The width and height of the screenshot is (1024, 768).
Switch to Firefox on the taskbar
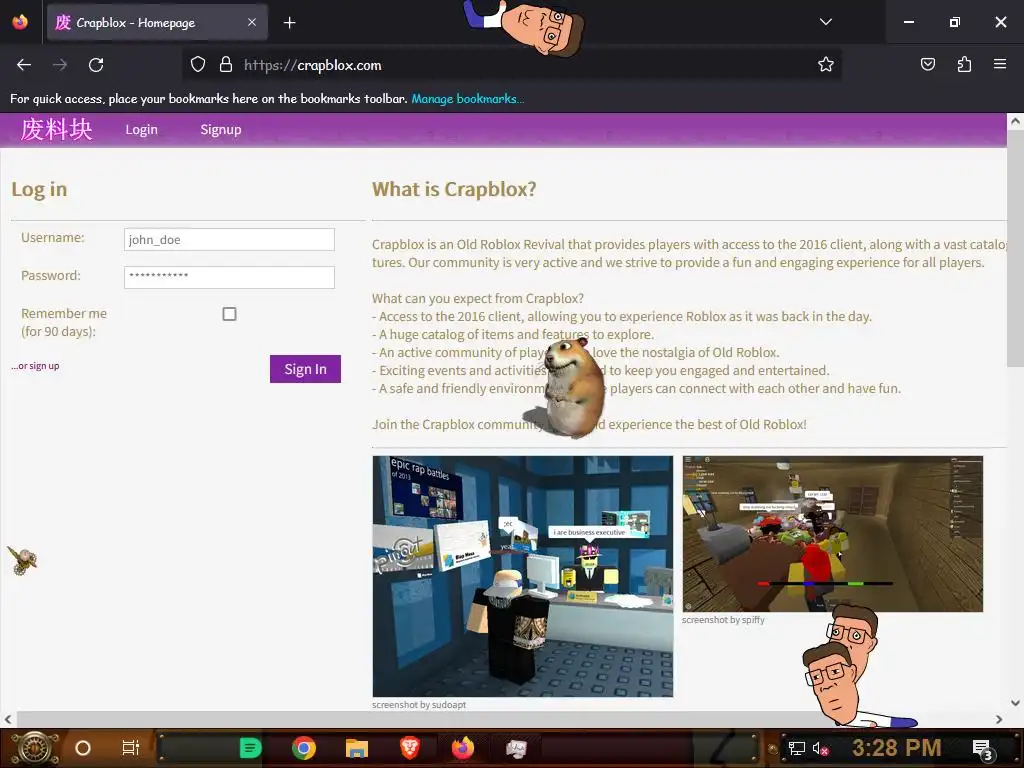pyautogui.click(x=463, y=748)
